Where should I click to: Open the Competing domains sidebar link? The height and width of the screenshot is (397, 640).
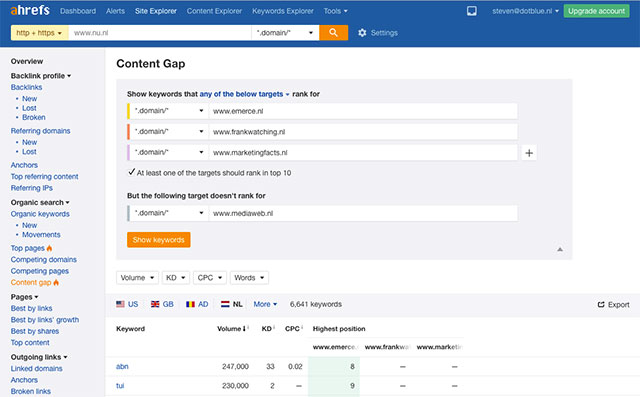tap(44, 259)
